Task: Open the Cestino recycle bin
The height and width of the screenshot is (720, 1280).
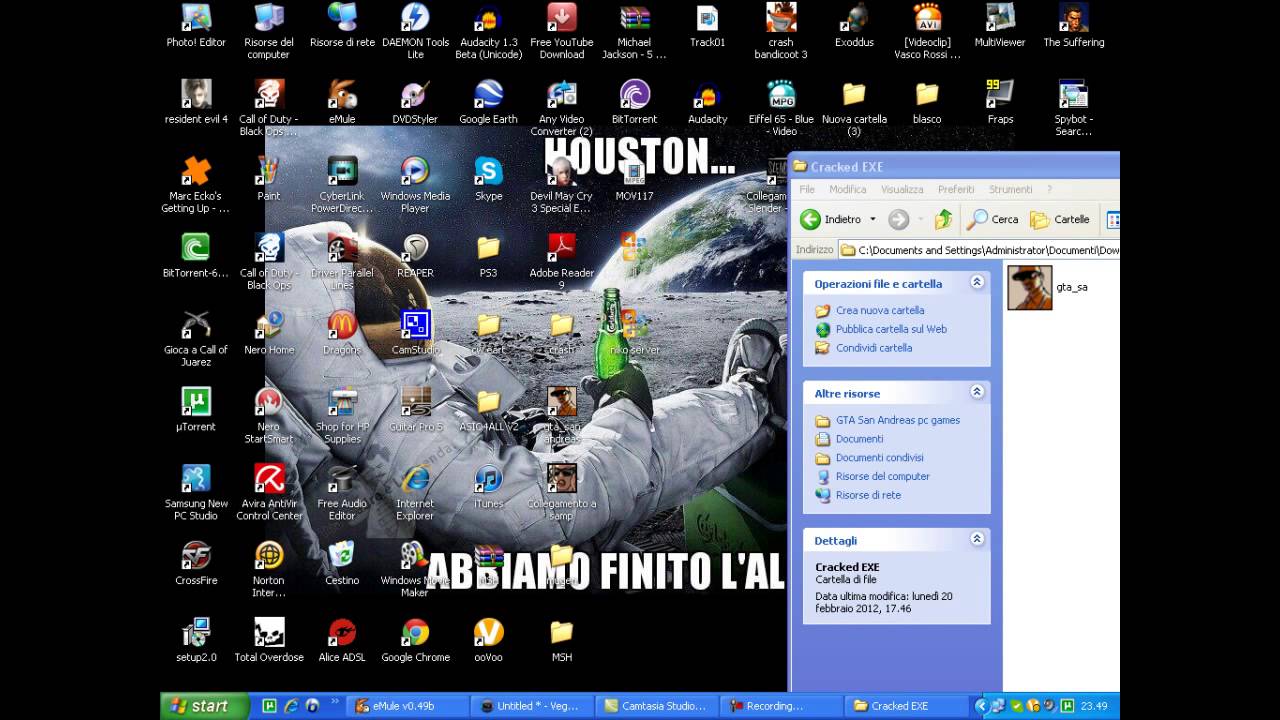Action: click(x=342, y=556)
